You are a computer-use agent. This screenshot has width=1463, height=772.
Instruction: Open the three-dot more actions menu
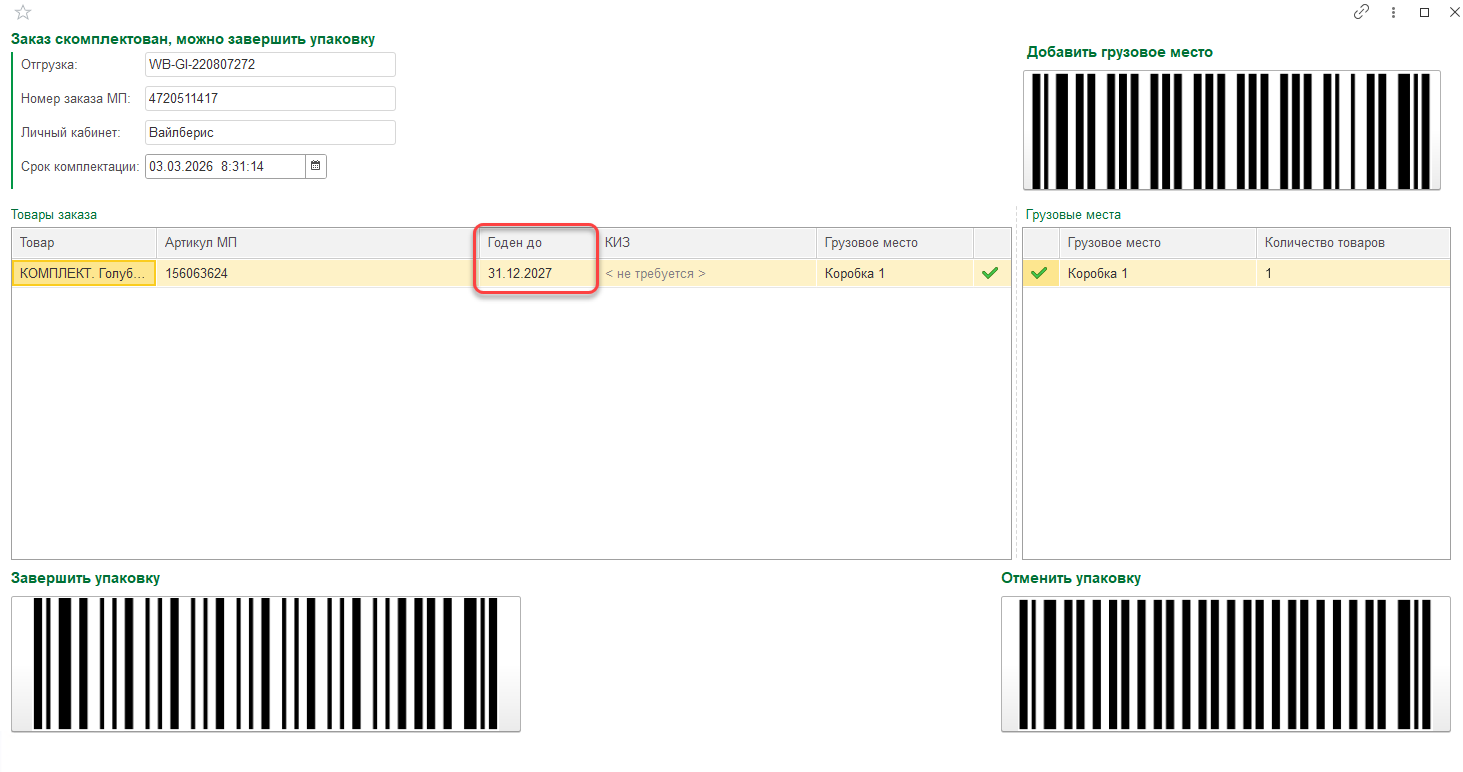[1393, 13]
